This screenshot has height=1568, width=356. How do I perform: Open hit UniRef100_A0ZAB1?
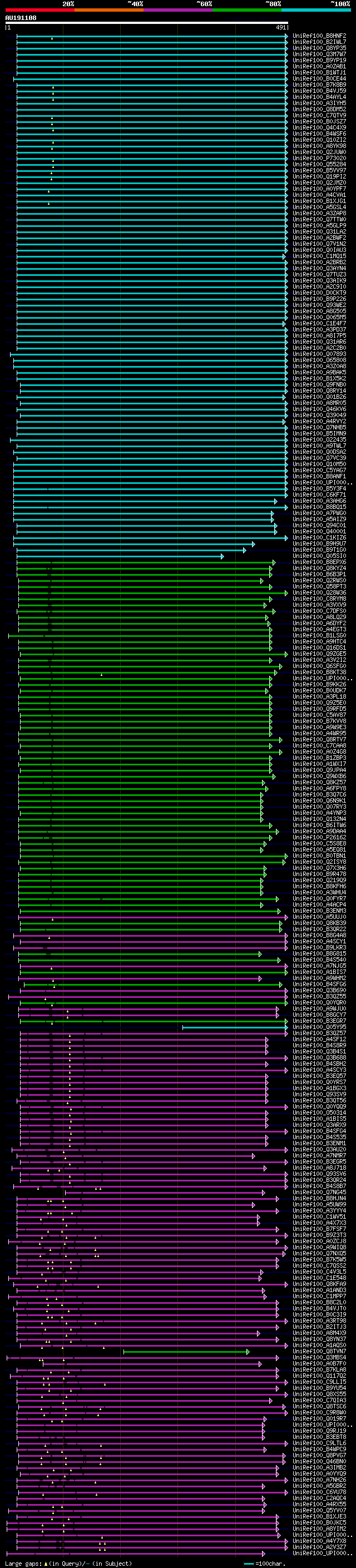319,66
